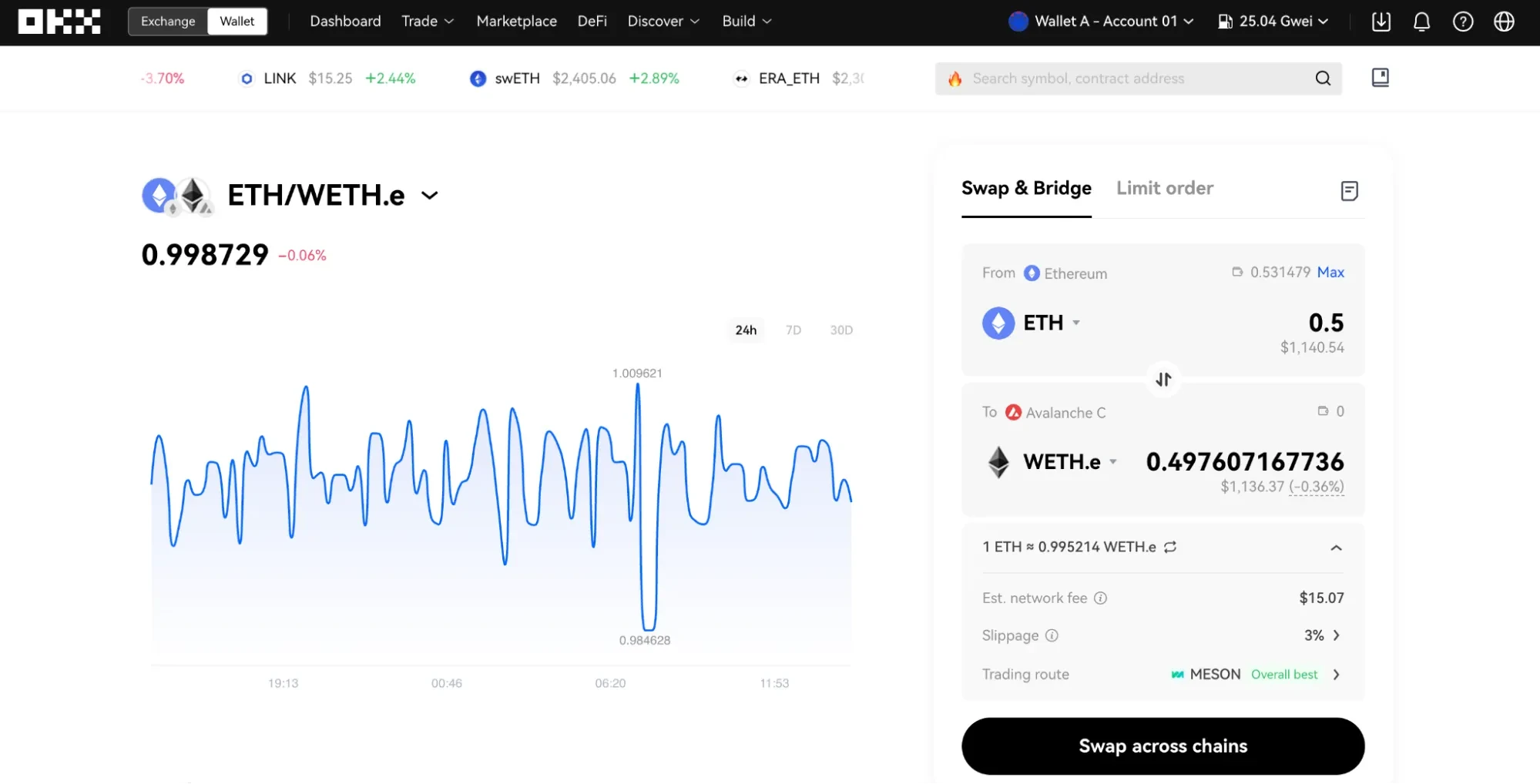Click the chart low label 0.984628
This screenshot has width=1540, height=784.
[645, 641]
